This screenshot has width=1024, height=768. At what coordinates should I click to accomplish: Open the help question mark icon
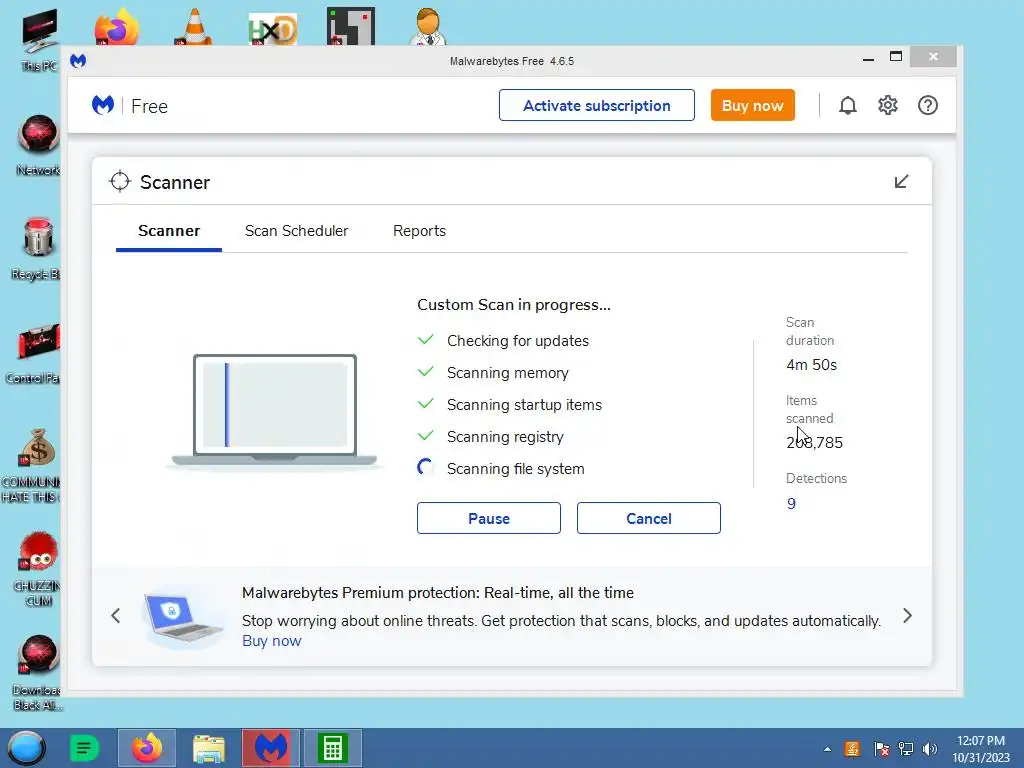pyautogui.click(x=927, y=105)
